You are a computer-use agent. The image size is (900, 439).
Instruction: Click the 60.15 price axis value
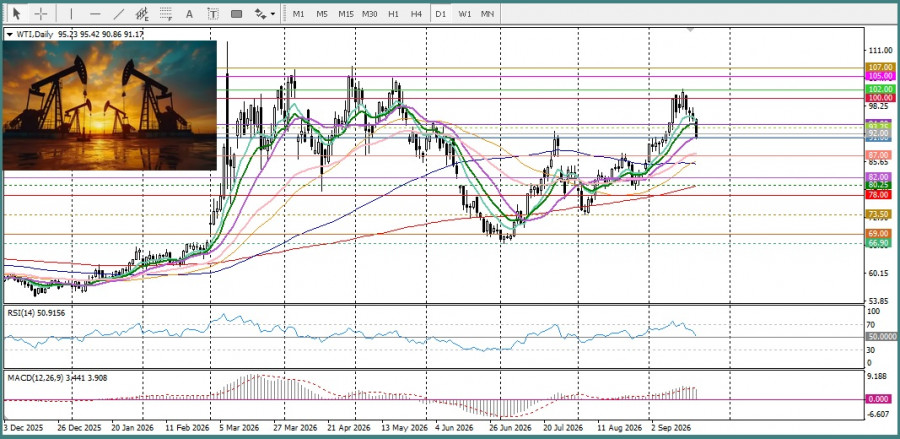(x=880, y=273)
